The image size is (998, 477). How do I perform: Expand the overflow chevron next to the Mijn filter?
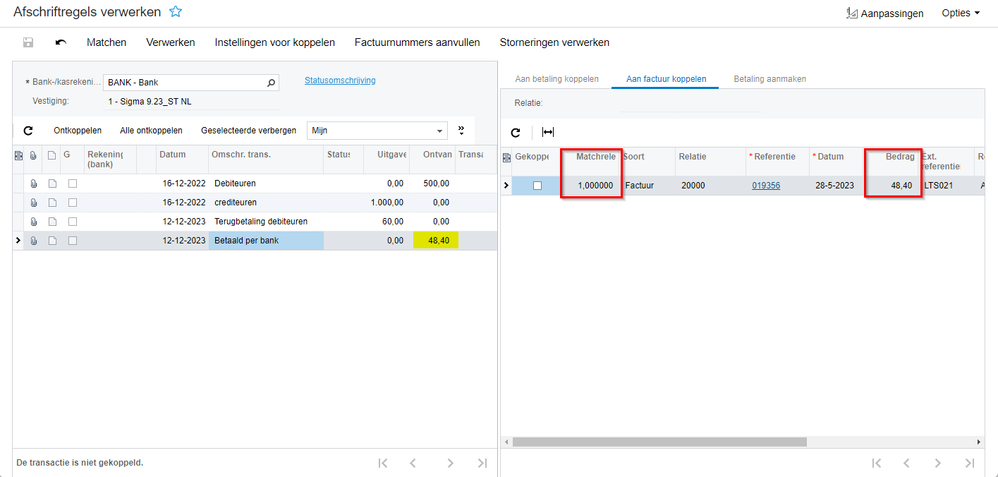(462, 130)
